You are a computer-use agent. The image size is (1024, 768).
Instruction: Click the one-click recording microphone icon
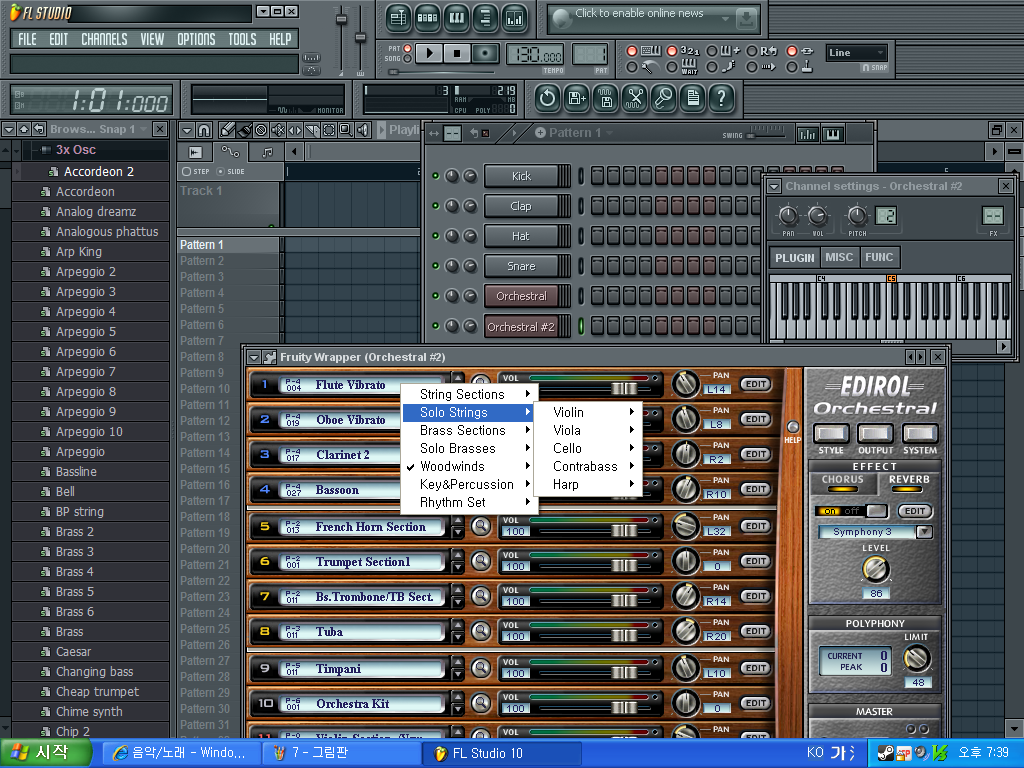click(664, 98)
